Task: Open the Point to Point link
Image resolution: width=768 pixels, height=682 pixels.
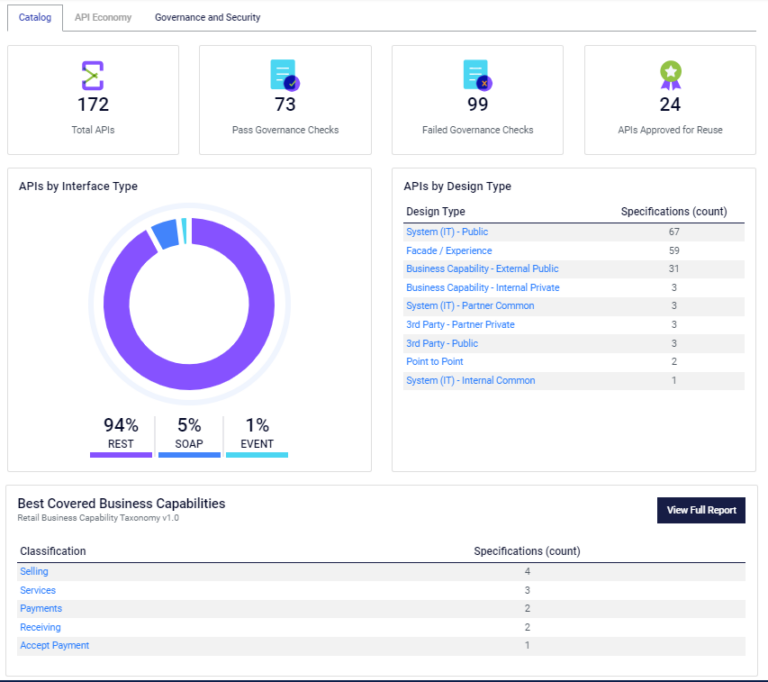Action: click(x=434, y=362)
